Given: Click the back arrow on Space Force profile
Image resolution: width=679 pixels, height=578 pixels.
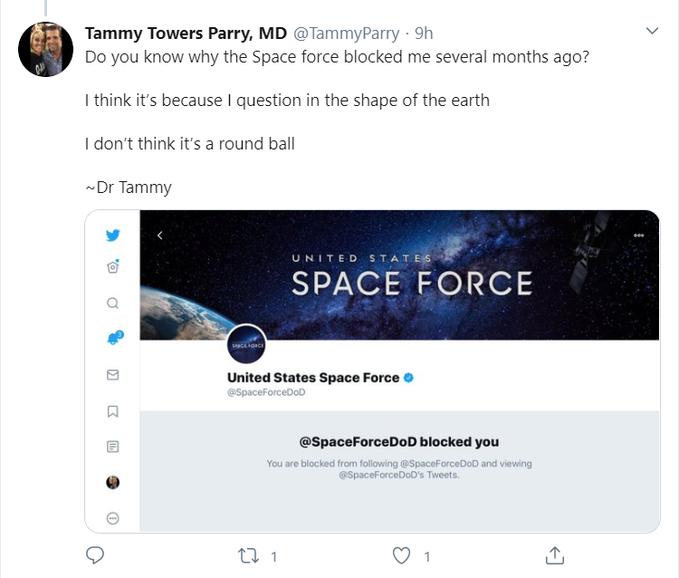Looking at the screenshot, I should [159, 235].
